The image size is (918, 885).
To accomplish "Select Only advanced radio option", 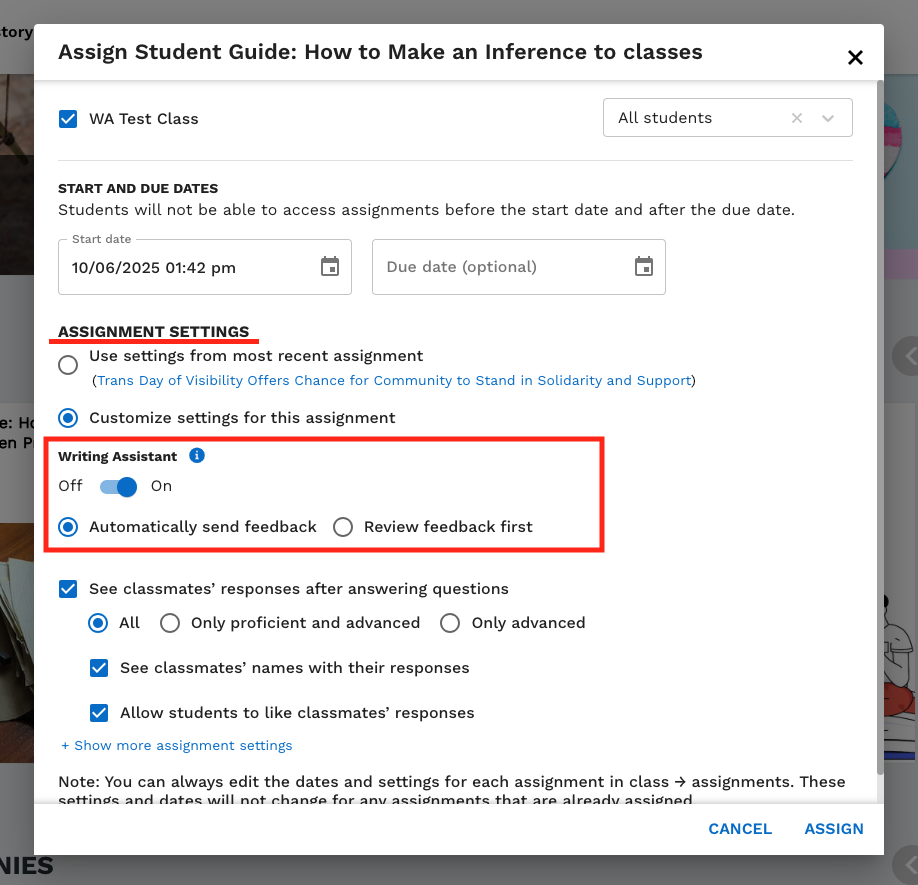I will click(x=450, y=623).
